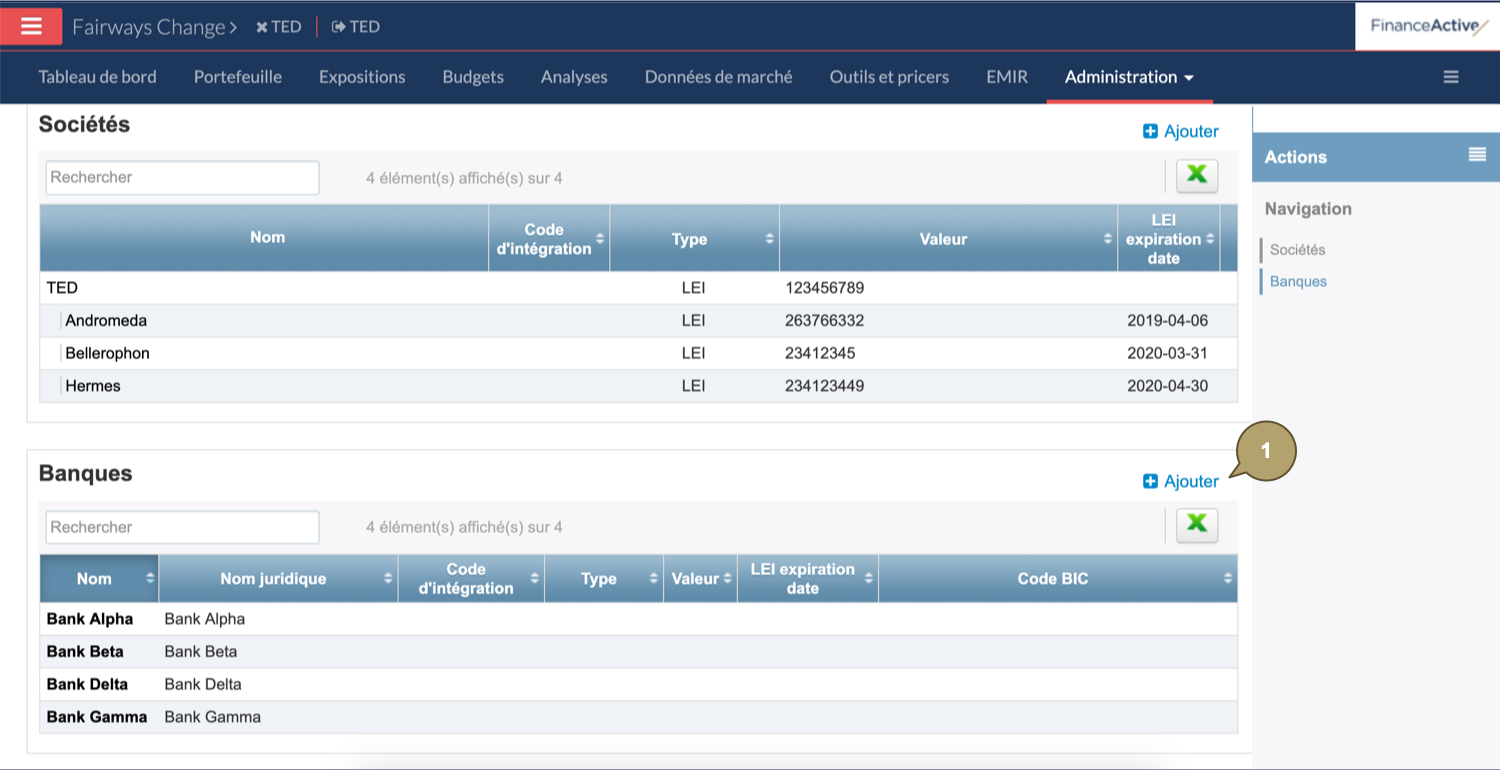Export Banques table to Excel

point(1197,525)
